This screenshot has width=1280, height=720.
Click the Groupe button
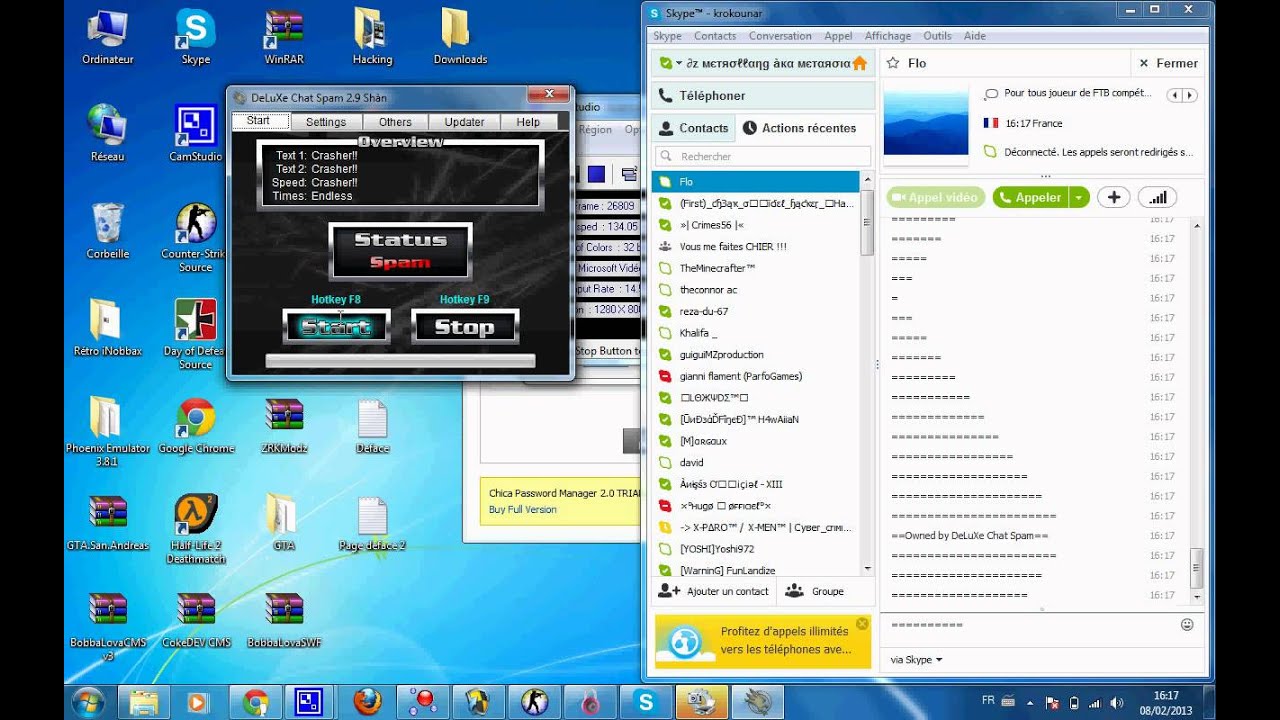tap(815, 591)
